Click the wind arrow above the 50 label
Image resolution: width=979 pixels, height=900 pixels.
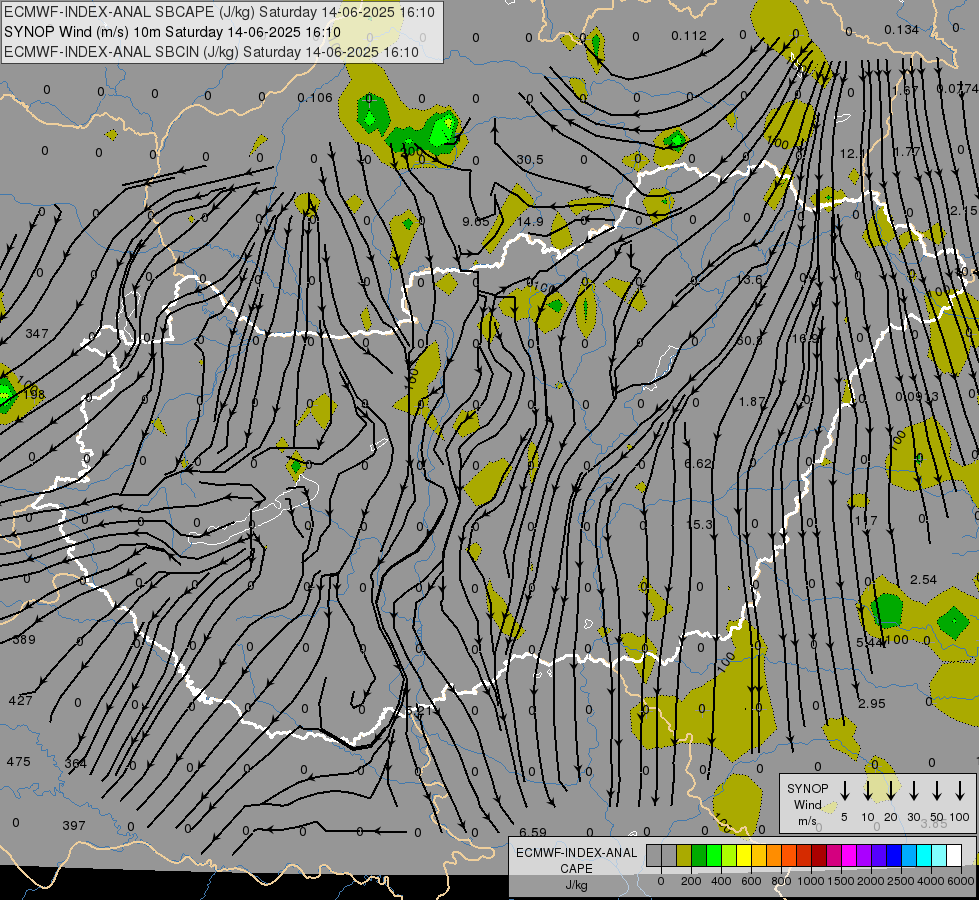click(937, 790)
